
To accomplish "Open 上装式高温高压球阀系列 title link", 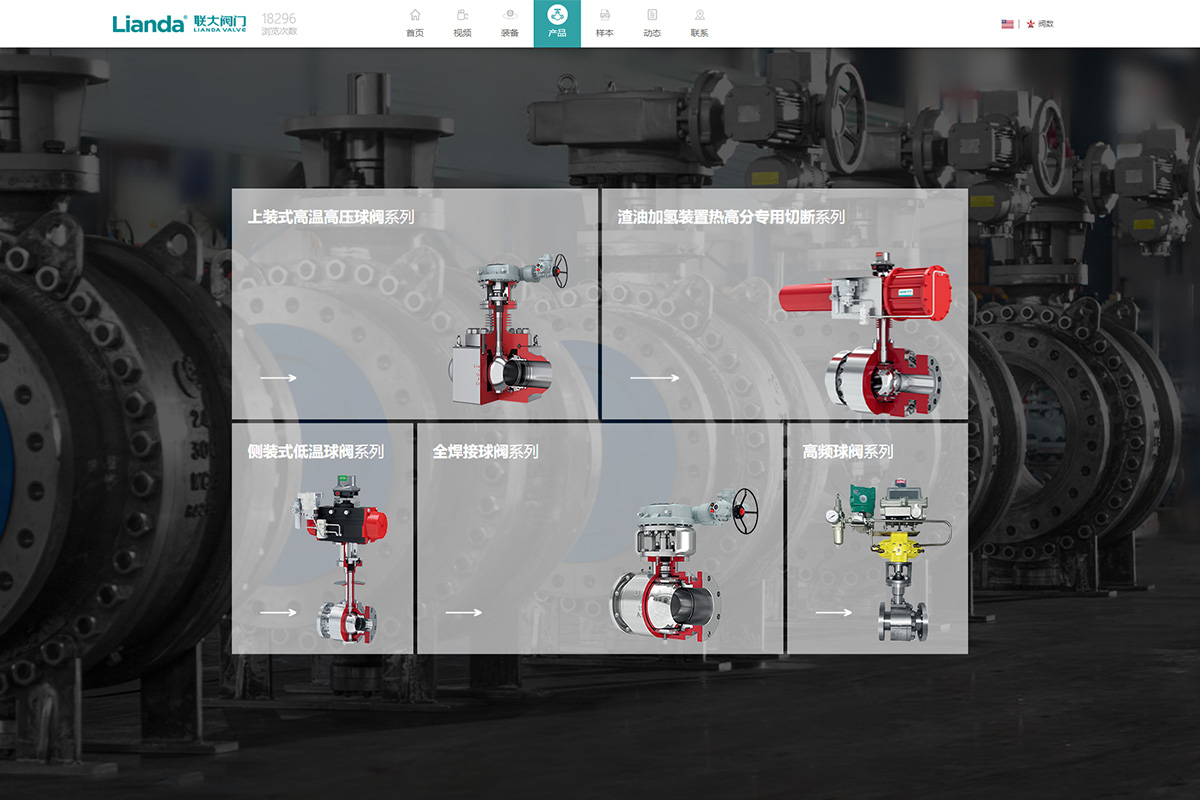I will tap(331, 217).
